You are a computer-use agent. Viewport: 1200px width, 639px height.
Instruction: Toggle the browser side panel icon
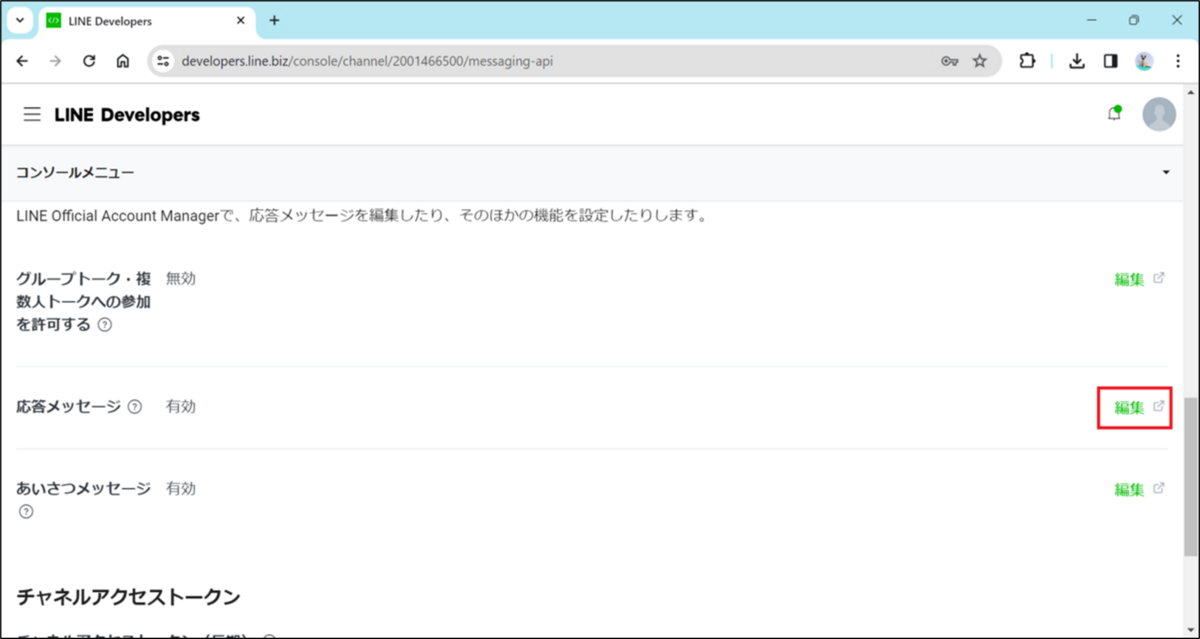point(1110,61)
